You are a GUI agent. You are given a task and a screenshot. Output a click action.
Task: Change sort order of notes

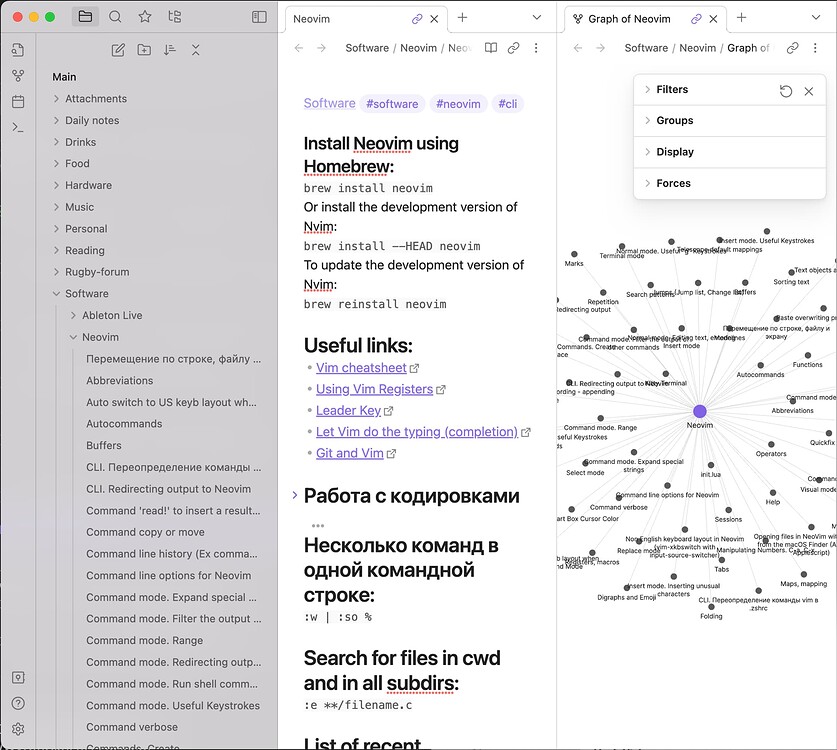click(x=168, y=49)
